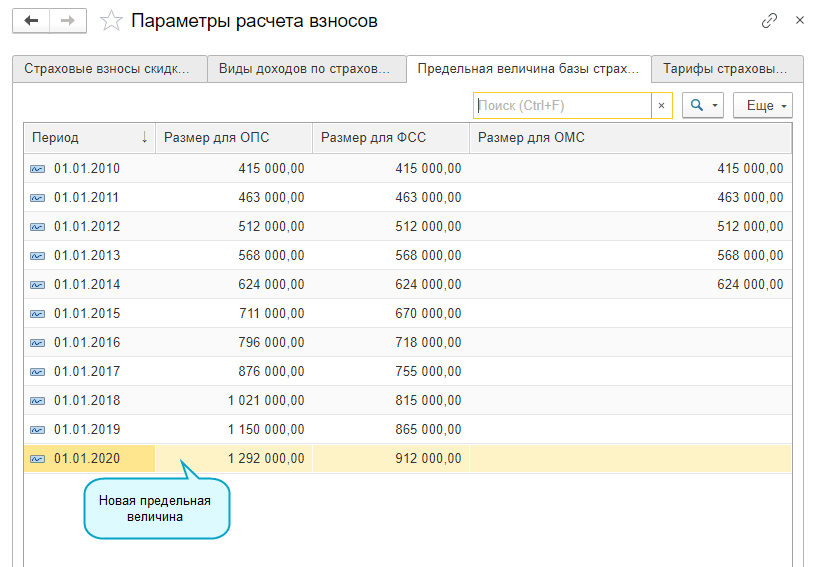Switch to the Тарифы страховы... tab
Viewport: 824px width, 567px height.
pos(727,69)
